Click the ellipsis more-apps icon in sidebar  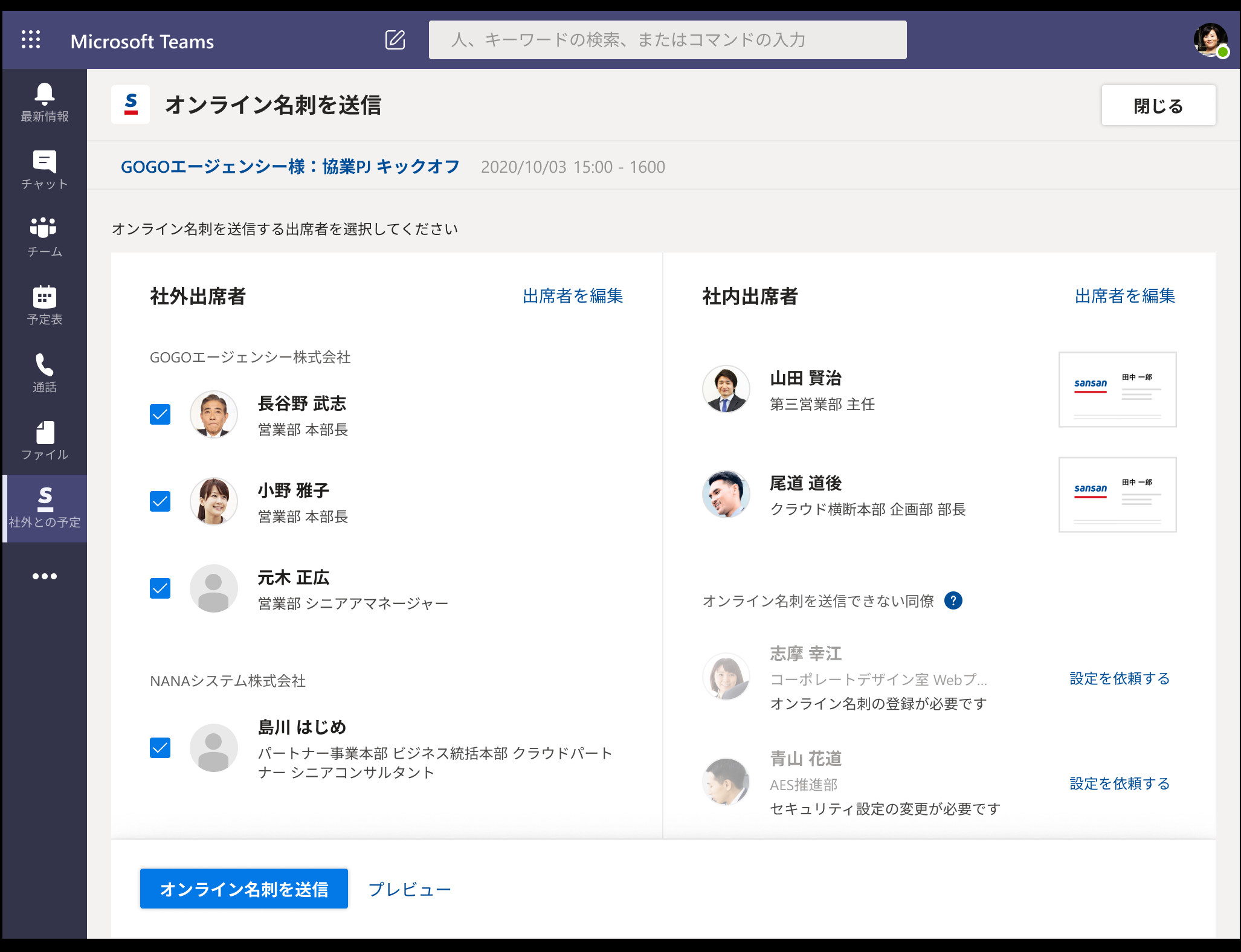tap(44, 576)
